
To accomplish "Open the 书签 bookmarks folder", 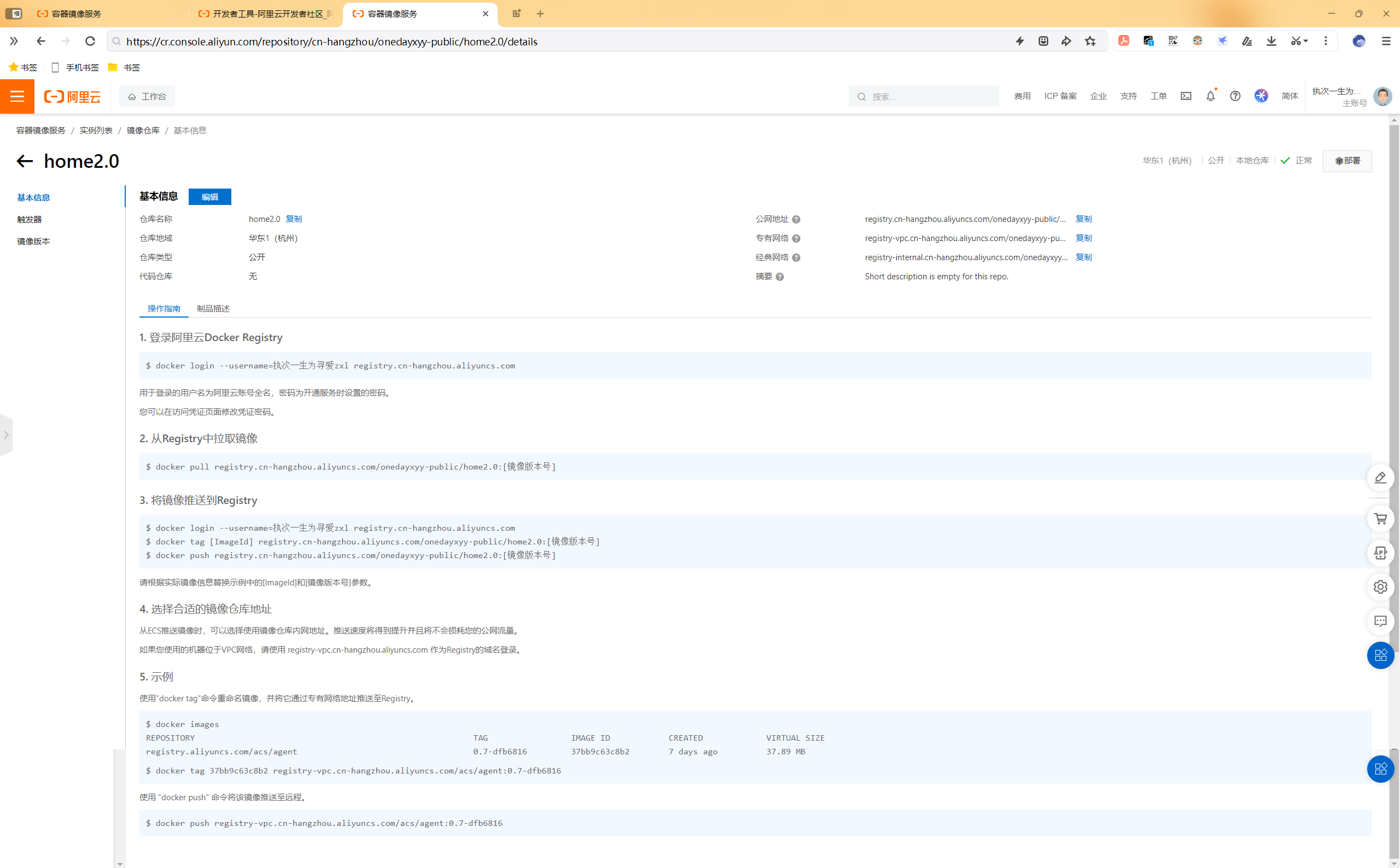I will 125,68.
